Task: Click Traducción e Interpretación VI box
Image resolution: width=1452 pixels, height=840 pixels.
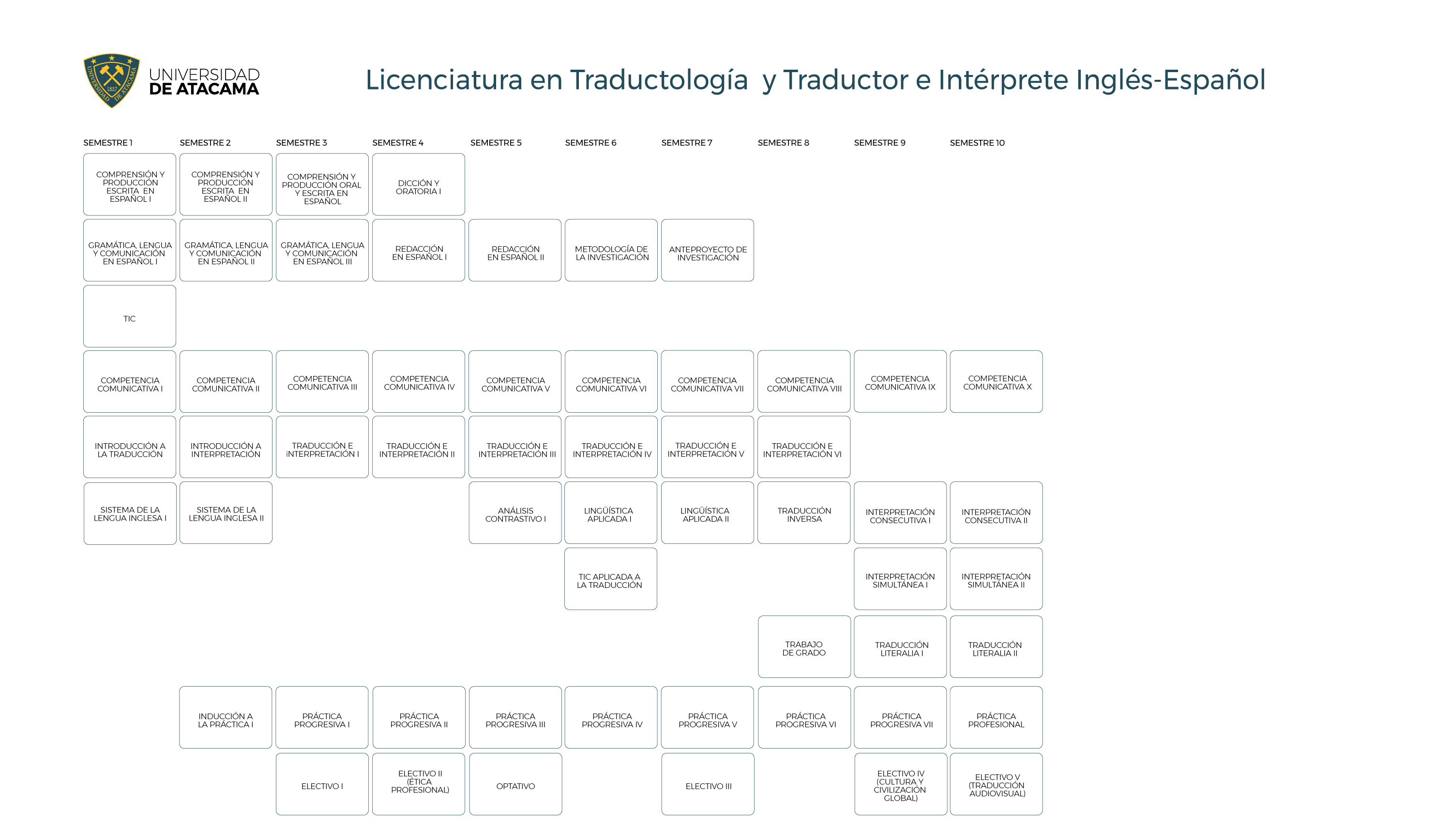Action: [804, 447]
